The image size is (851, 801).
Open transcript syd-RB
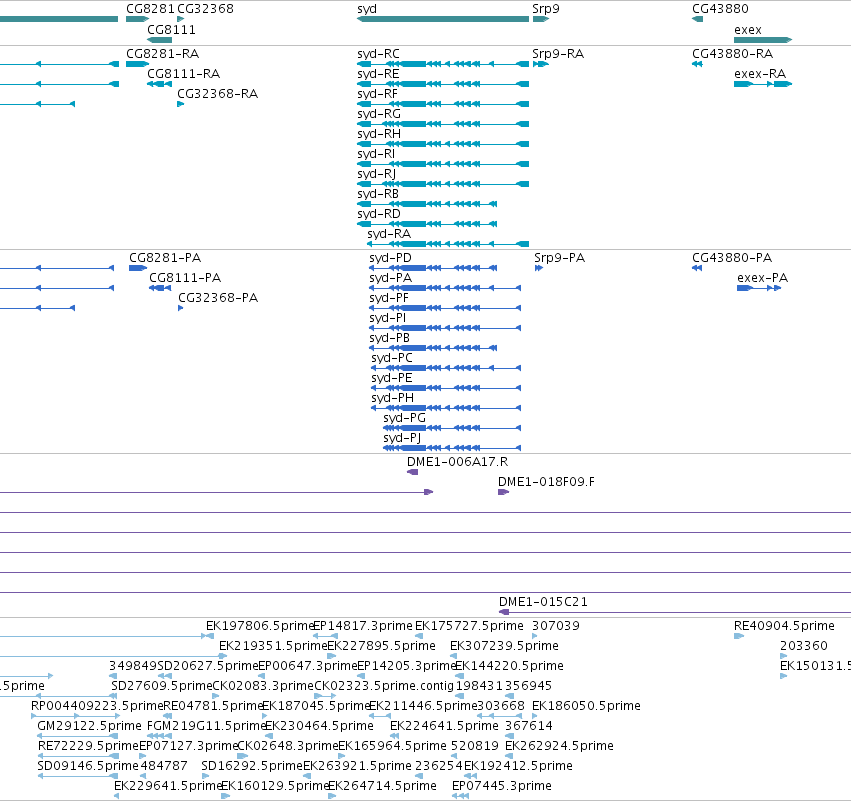pyautogui.click(x=378, y=194)
